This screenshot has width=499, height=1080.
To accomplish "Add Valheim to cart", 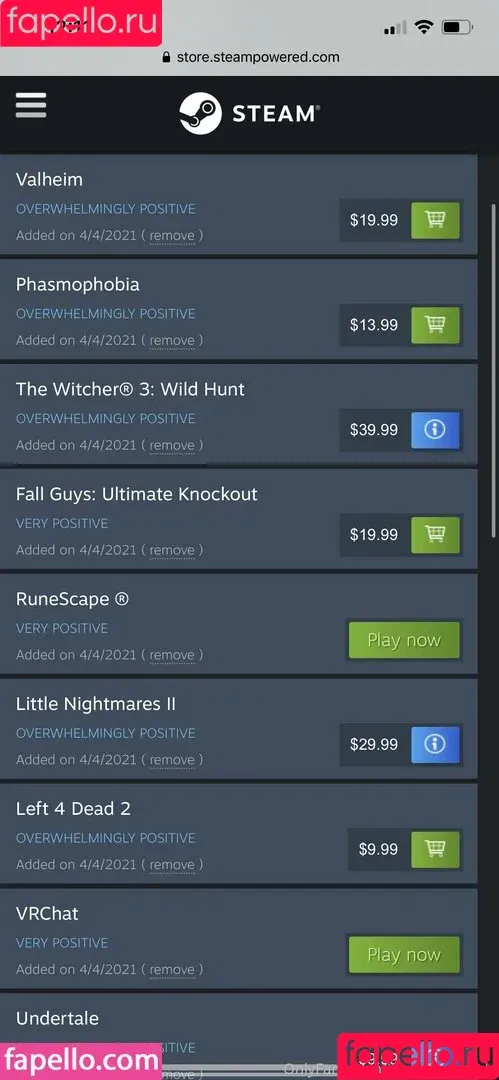I will (x=435, y=220).
